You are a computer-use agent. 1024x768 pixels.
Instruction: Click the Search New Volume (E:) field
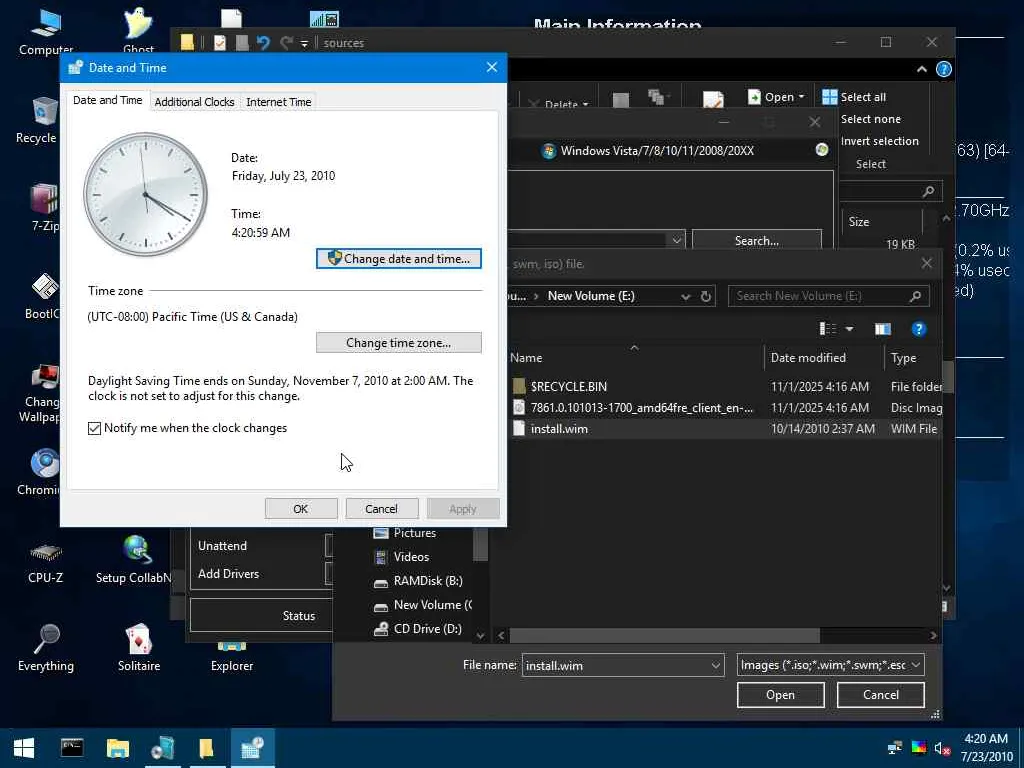[828, 296]
